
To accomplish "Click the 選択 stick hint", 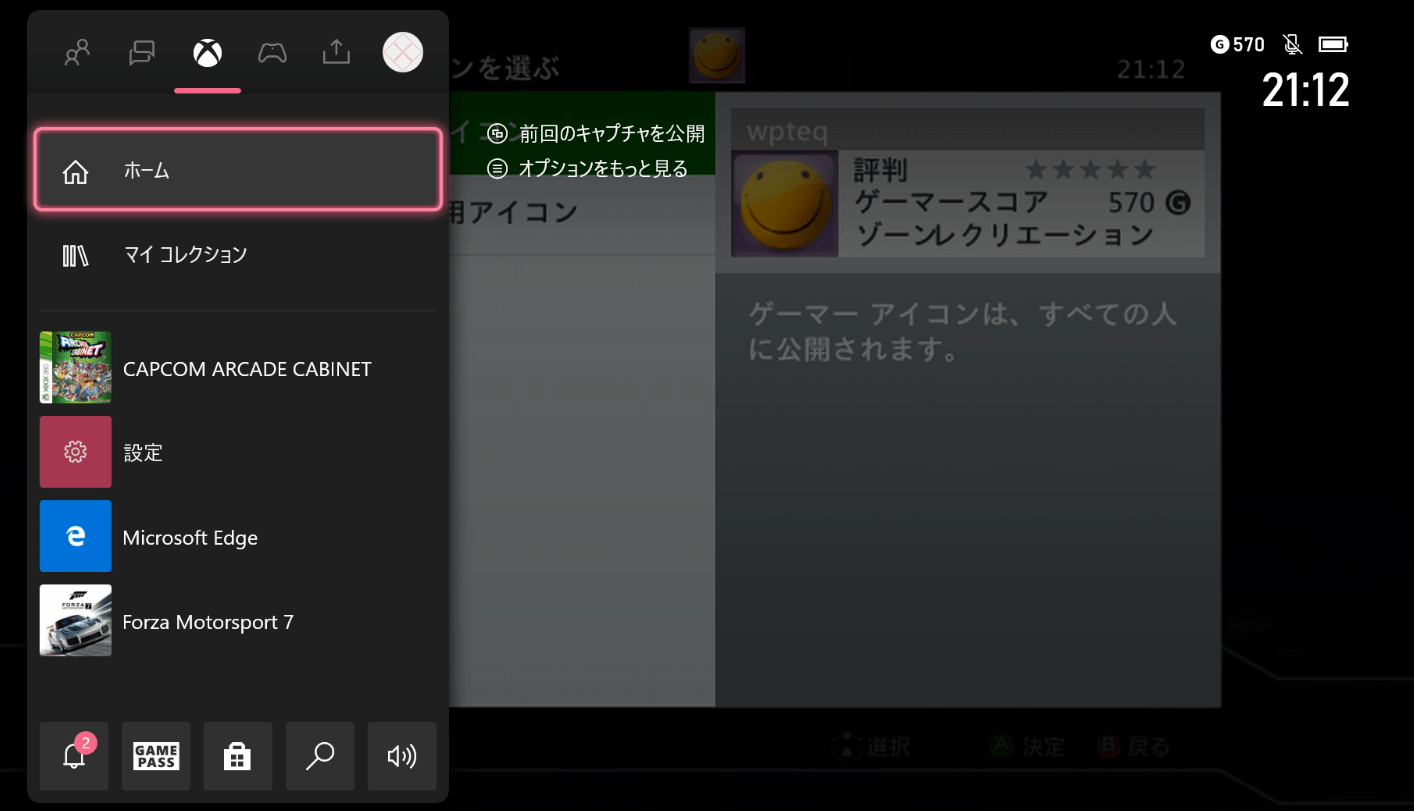I will point(870,747).
